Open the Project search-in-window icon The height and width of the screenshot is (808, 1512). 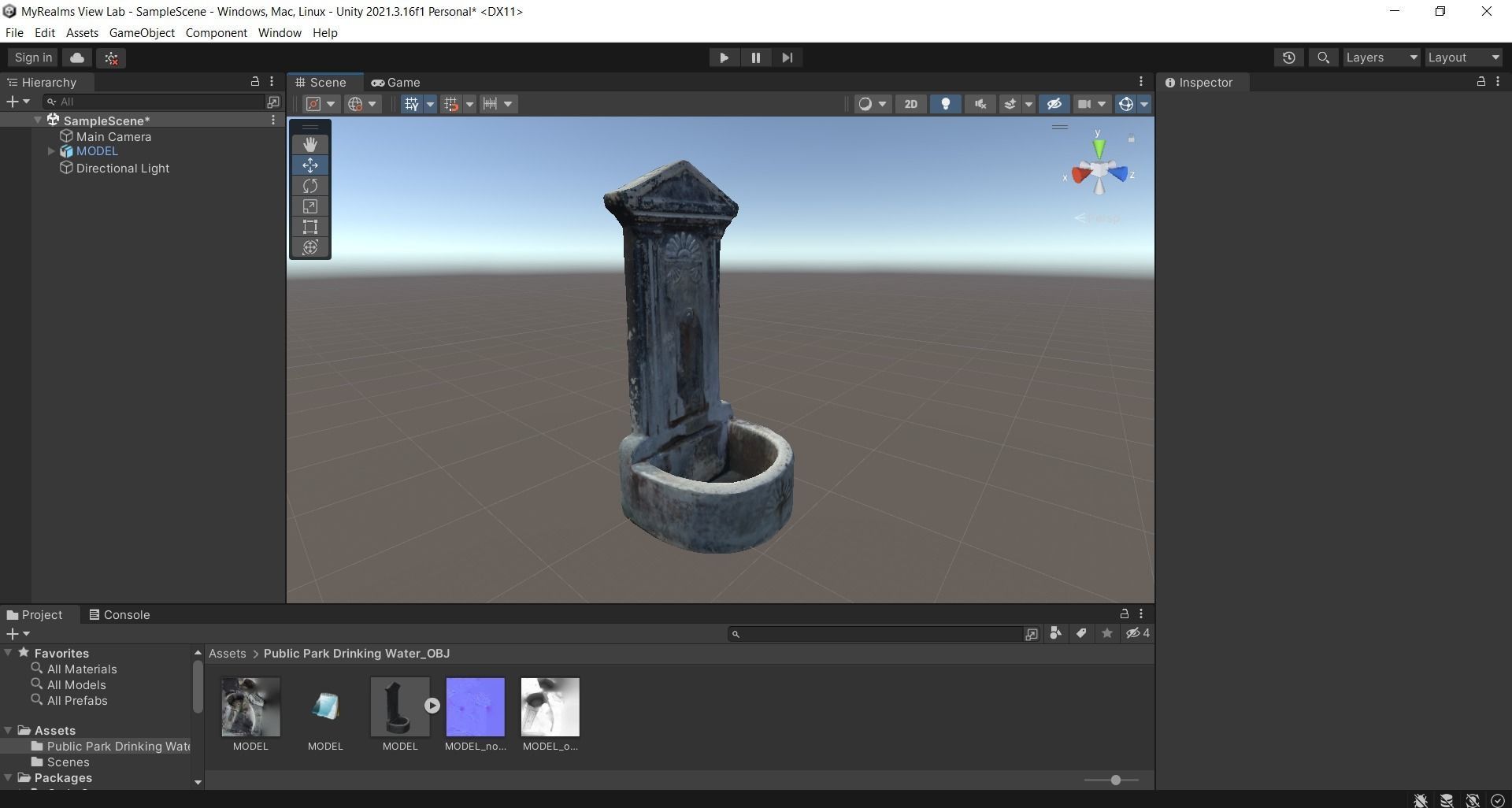tap(1032, 634)
